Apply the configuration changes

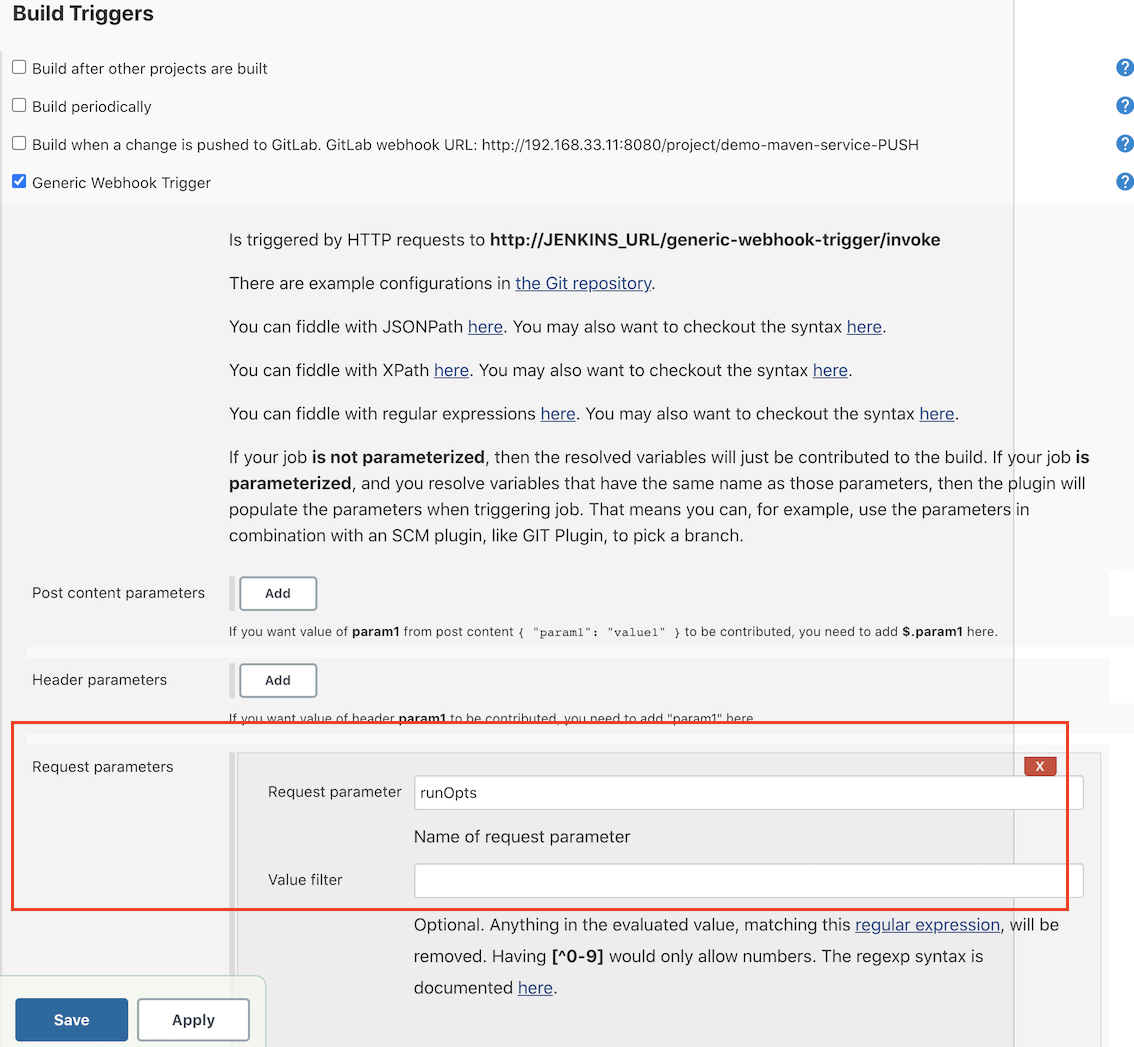pos(193,1020)
